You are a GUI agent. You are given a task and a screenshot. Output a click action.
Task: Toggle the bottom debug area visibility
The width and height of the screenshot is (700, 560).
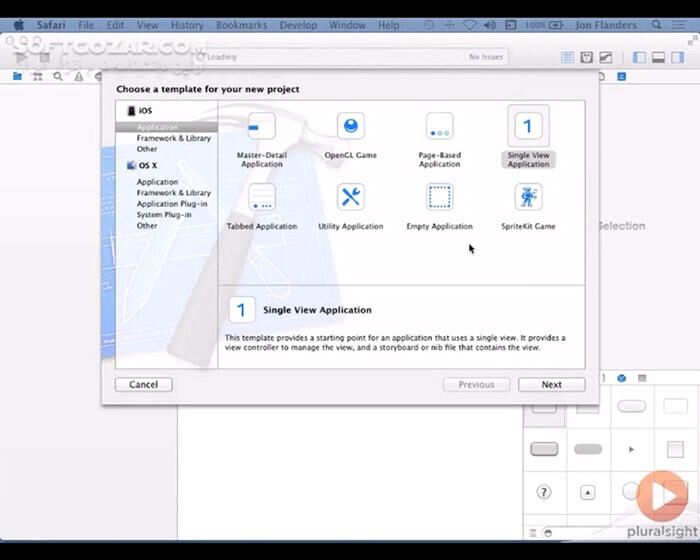point(659,58)
